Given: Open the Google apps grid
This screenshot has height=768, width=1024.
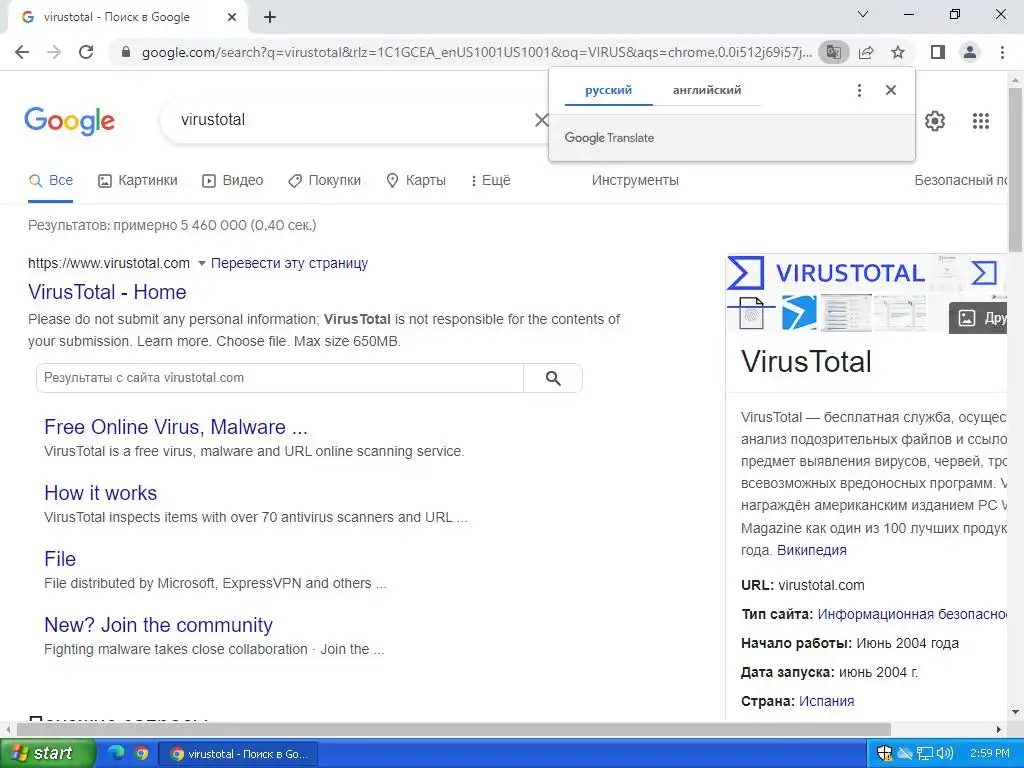Looking at the screenshot, I should tap(981, 121).
